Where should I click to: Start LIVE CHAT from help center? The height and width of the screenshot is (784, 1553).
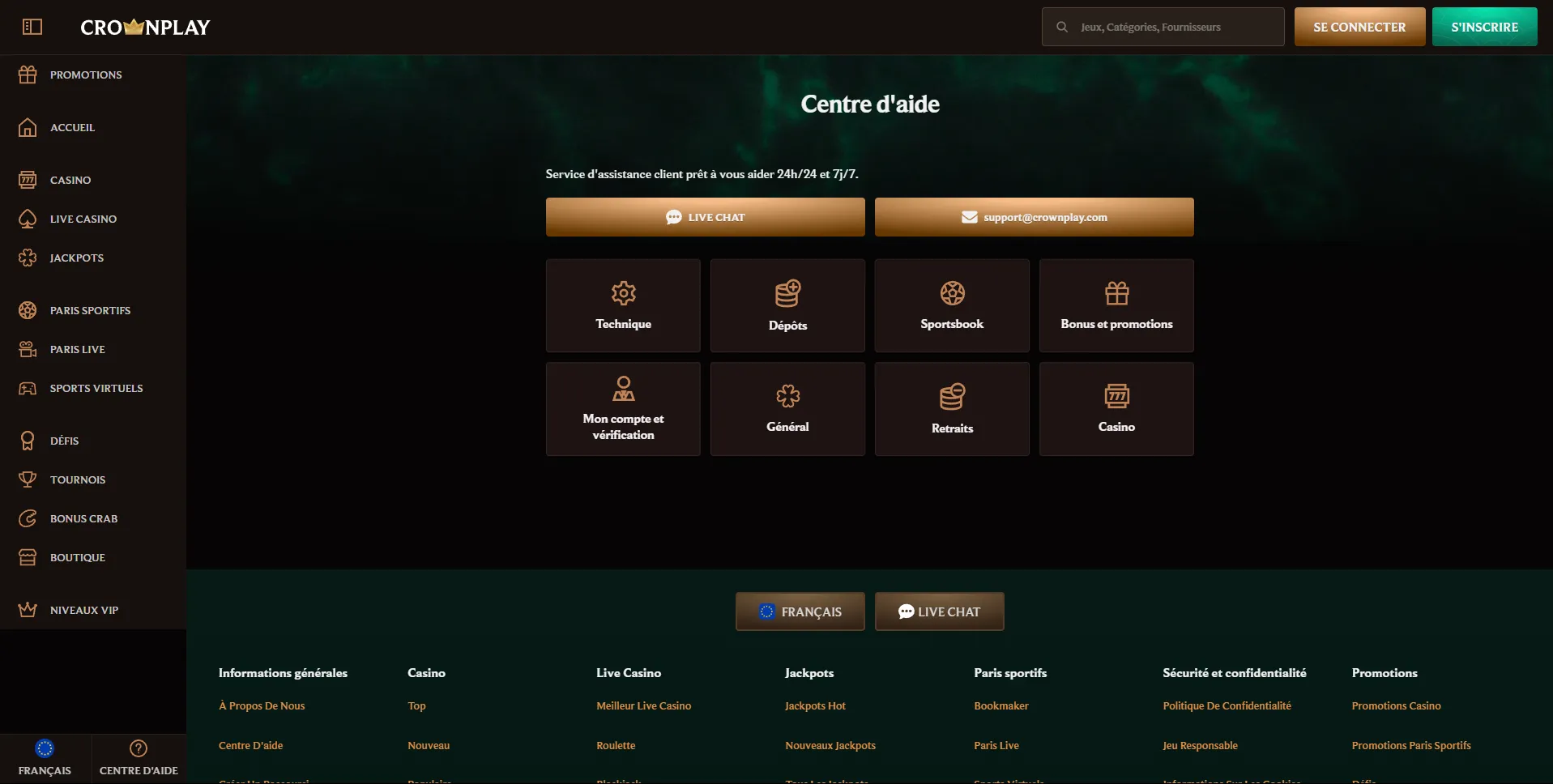click(x=706, y=217)
